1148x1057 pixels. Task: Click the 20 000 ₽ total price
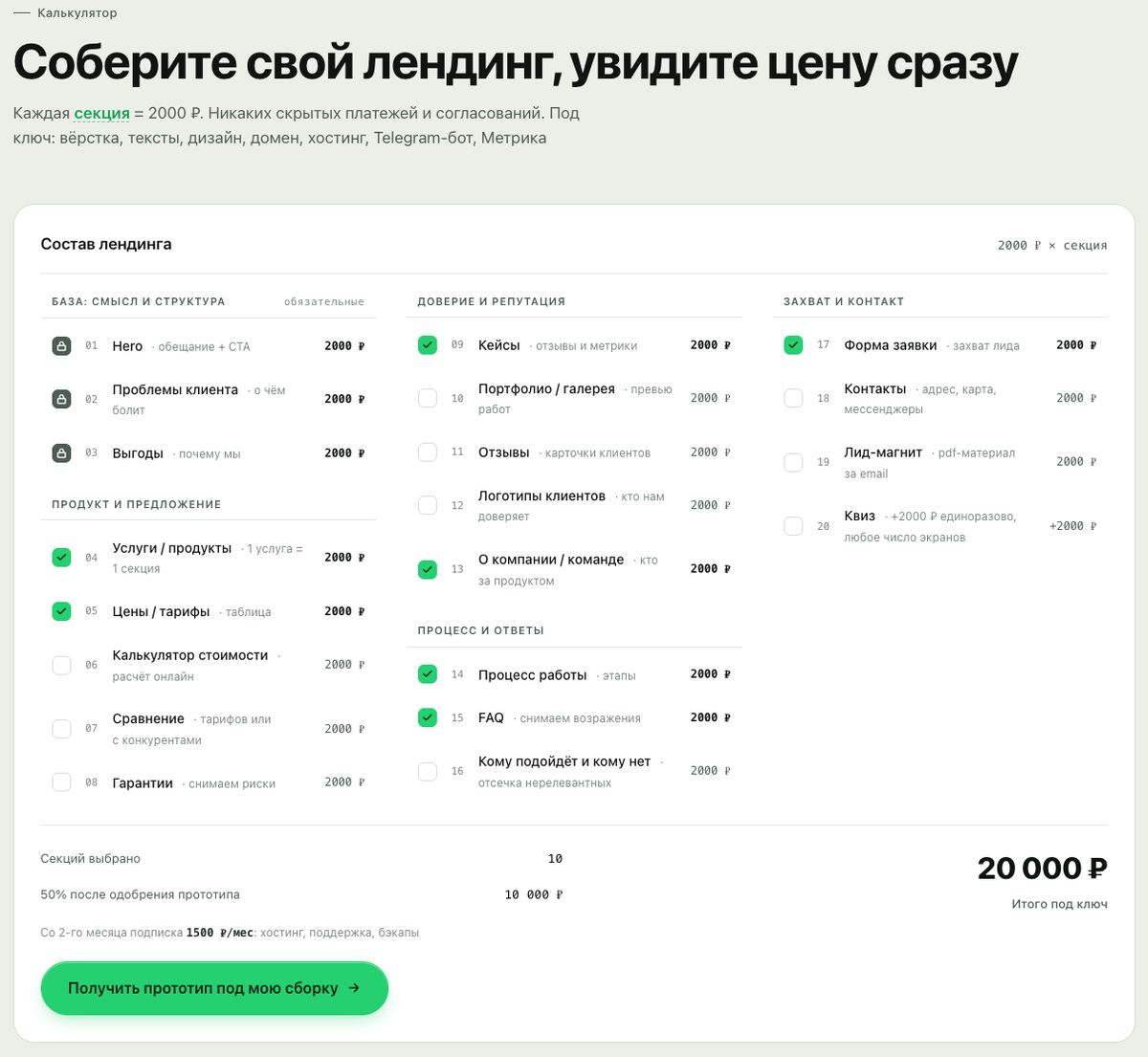pos(1042,868)
